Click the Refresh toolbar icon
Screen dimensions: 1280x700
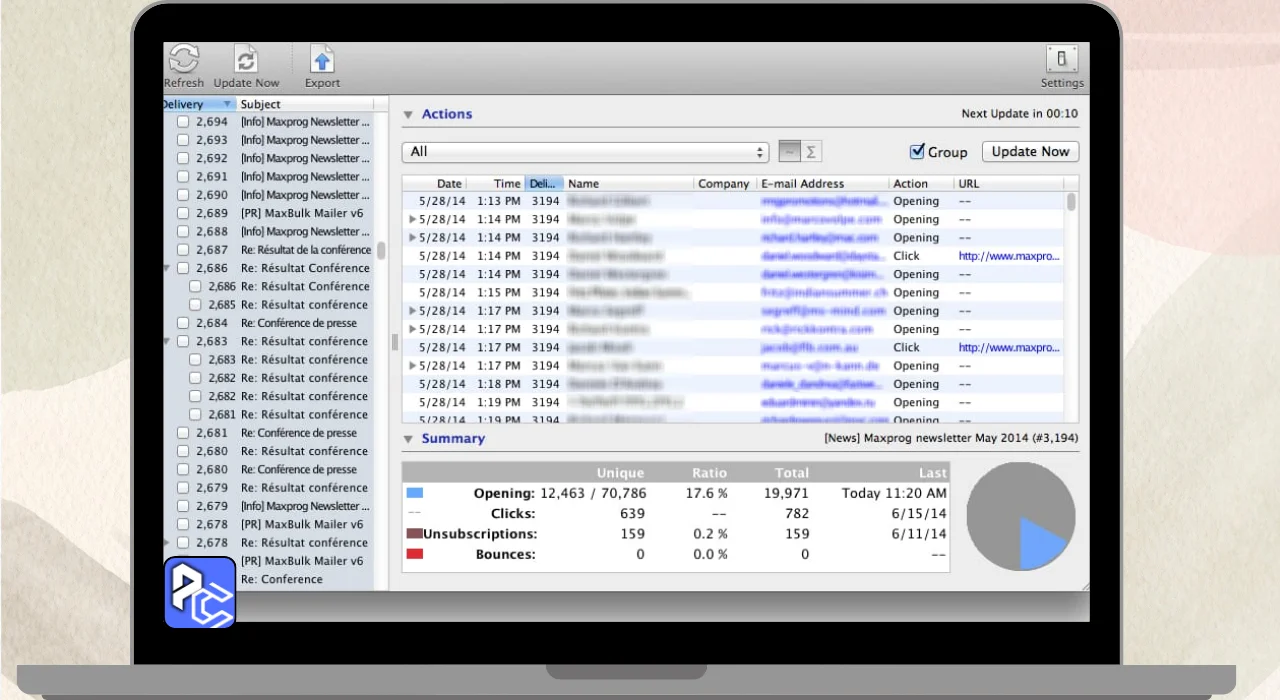tap(183, 59)
